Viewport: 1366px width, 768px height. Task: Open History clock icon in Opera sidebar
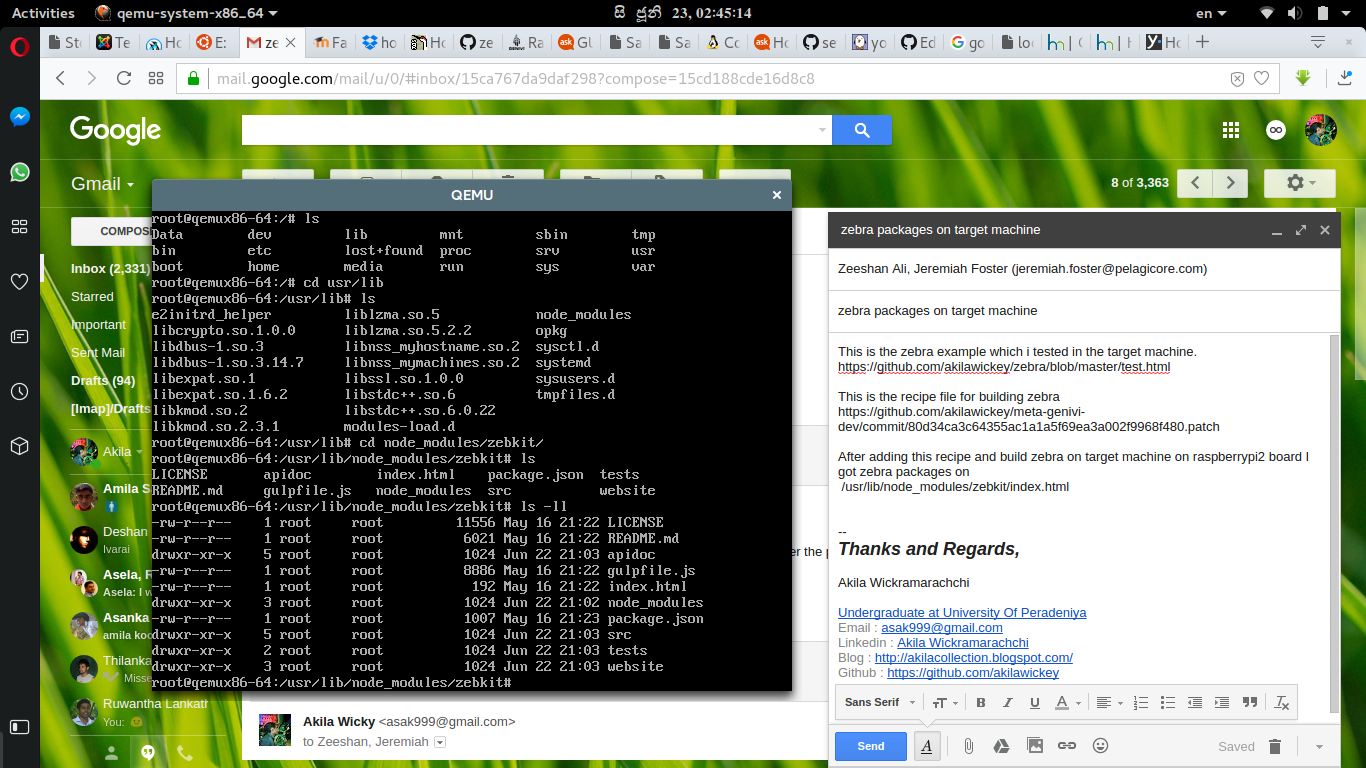click(x=19, y=391)
